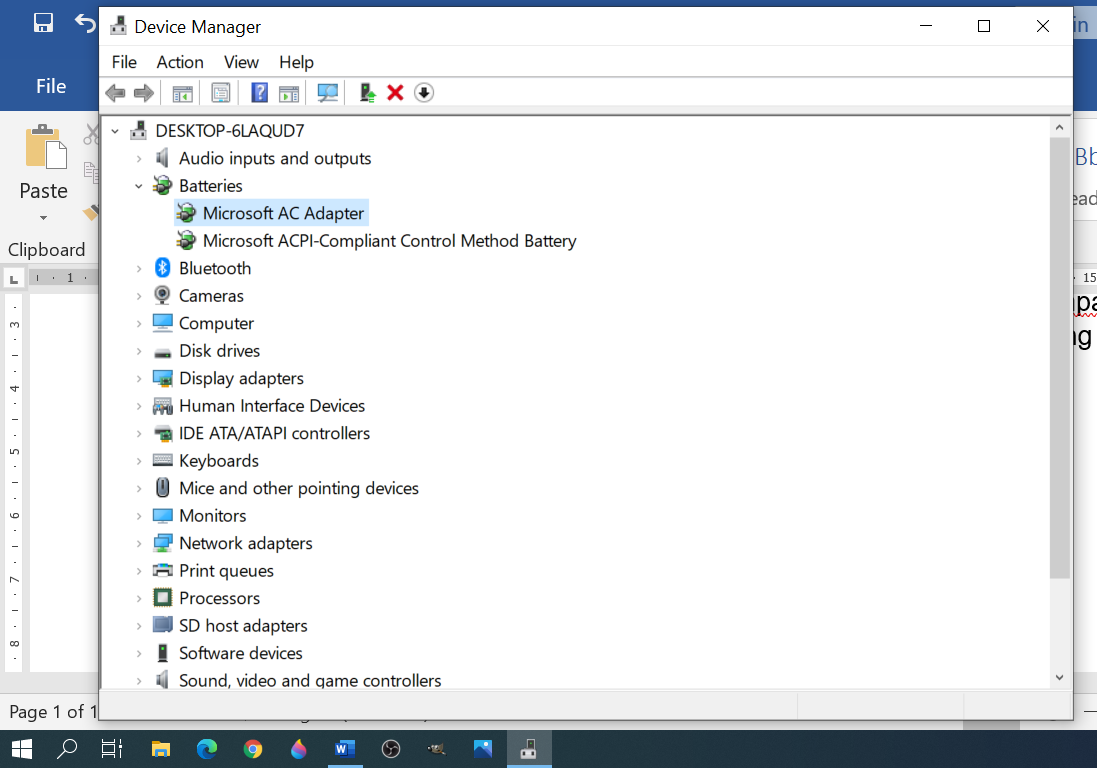The image size is (1097, 768).
Task: Click the Print queues printer icon
Action: click(x=162, y=570)
